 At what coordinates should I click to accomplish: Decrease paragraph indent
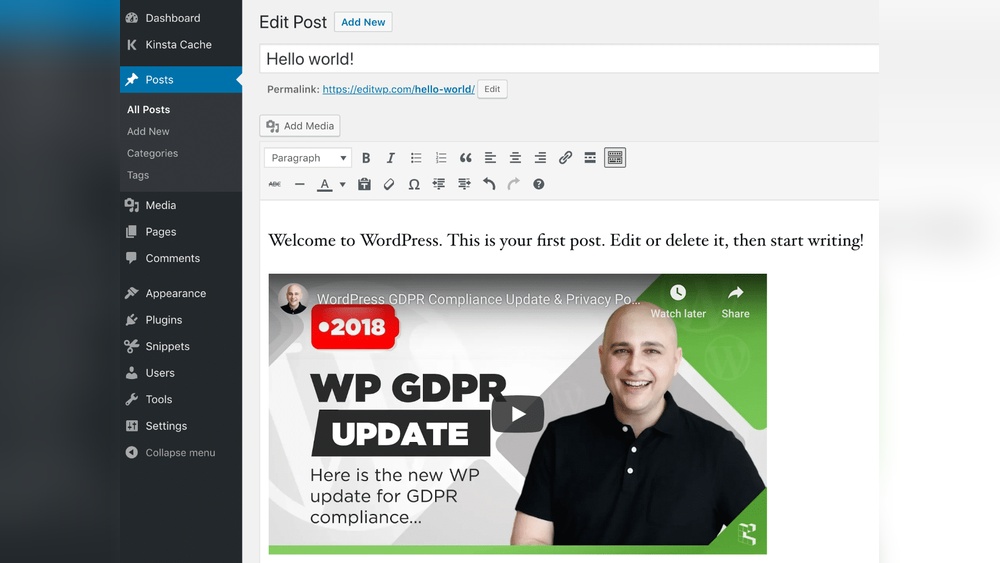(x=439, y=184)
